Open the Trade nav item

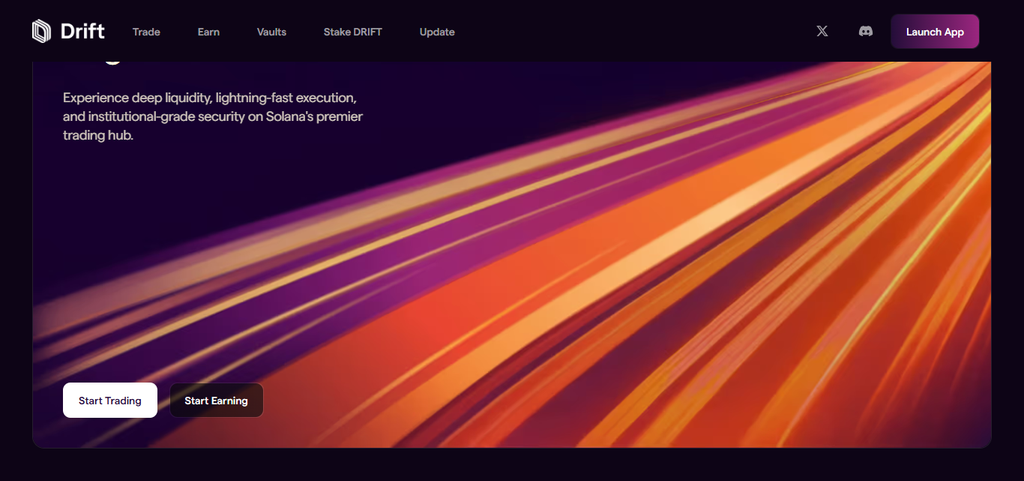[x=146, y=32]
